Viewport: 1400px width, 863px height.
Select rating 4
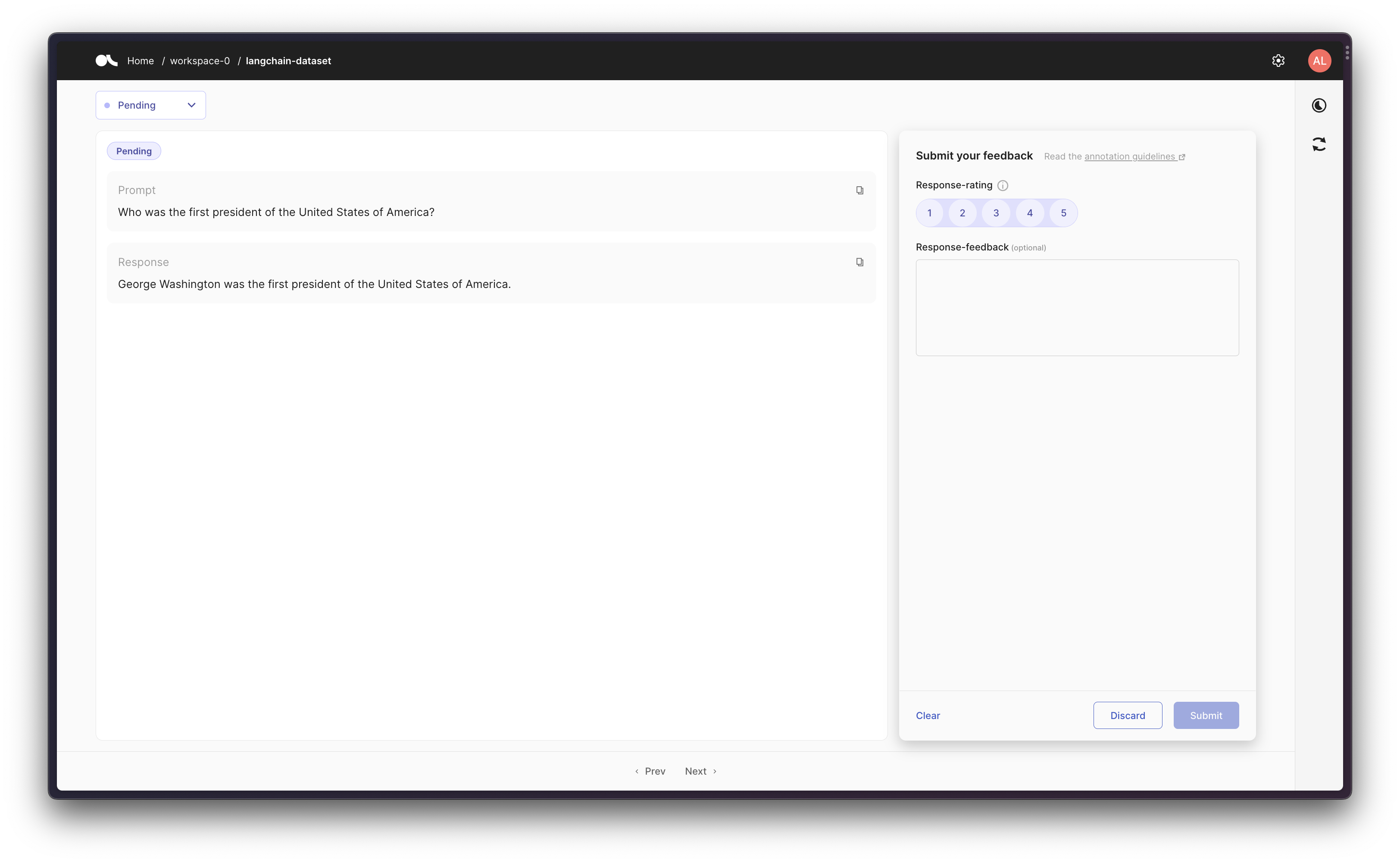tap(1030, 213)
